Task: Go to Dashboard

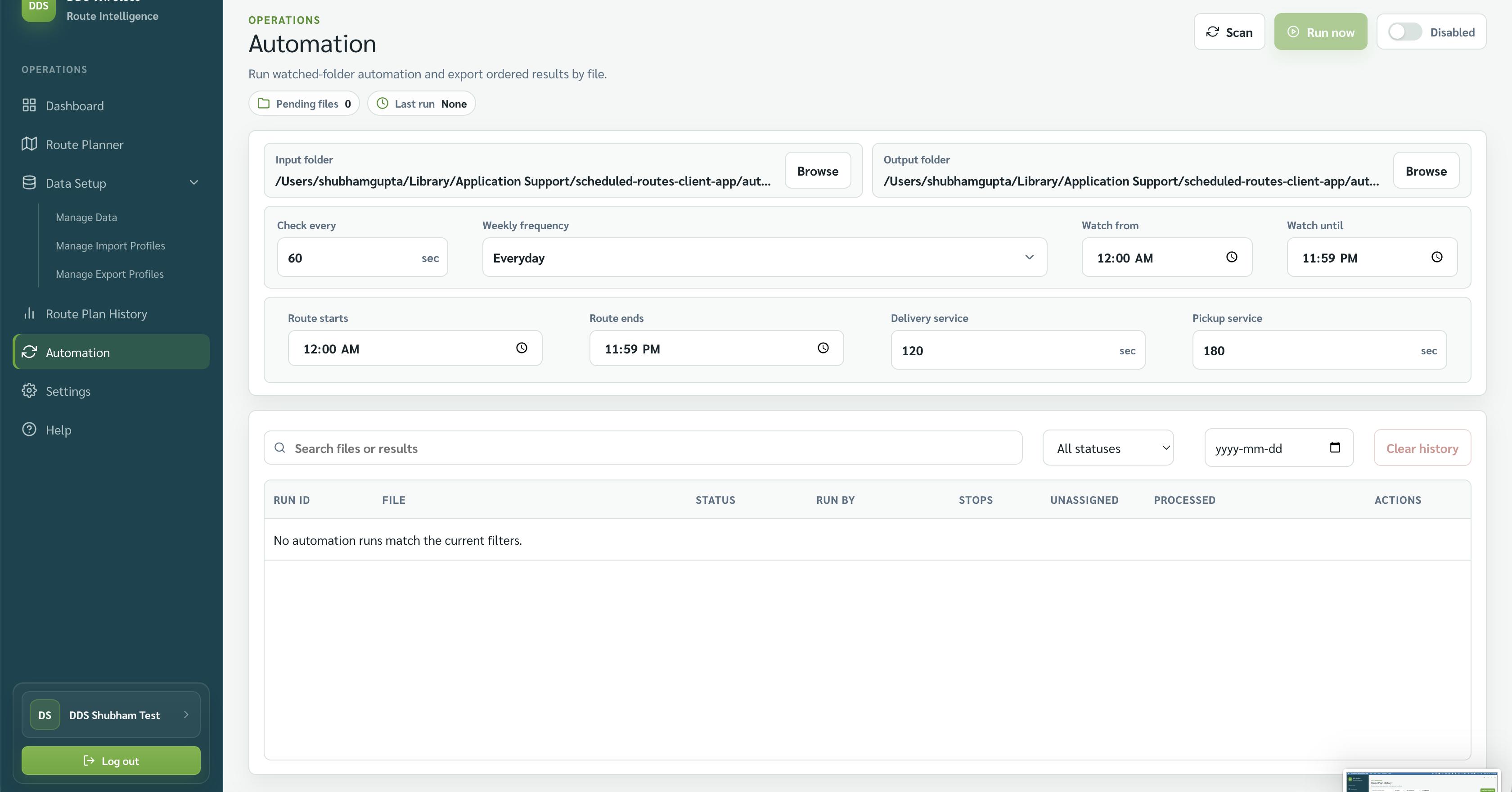Action: tap(111, 106)
